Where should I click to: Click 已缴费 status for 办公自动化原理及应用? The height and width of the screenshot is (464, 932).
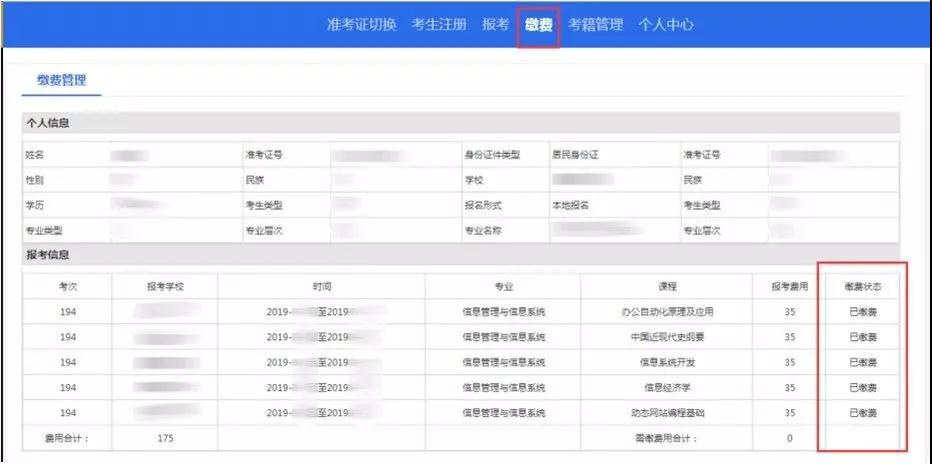click(x=863, y=312)
